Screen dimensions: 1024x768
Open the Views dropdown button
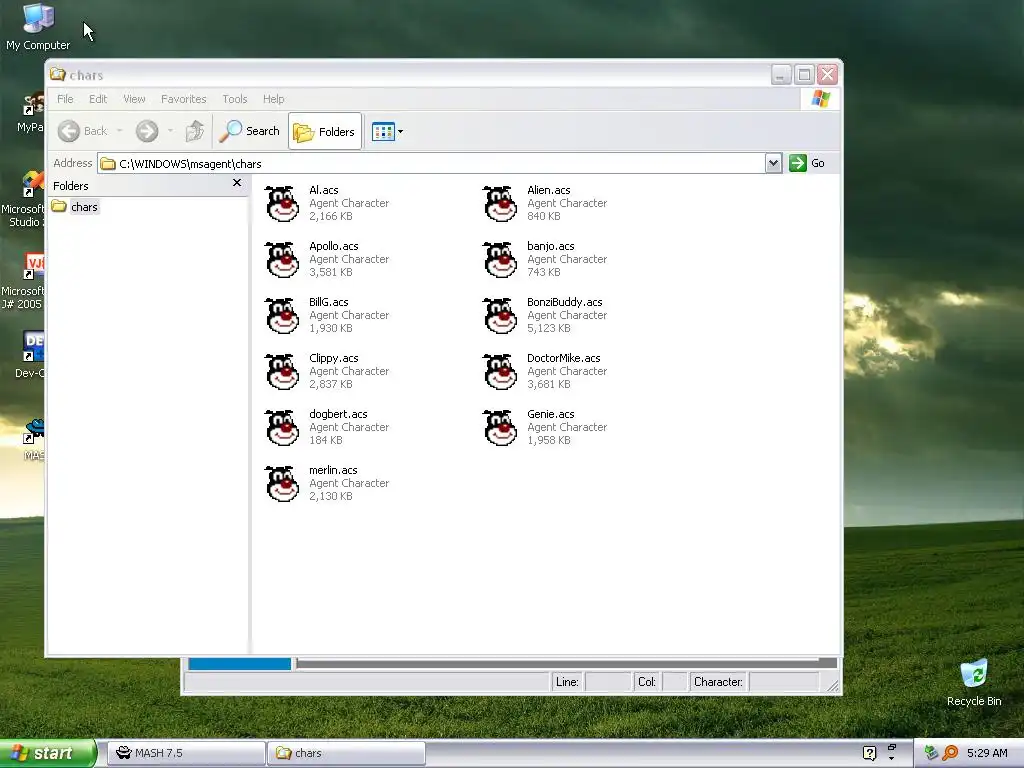[x=387, y=132]
